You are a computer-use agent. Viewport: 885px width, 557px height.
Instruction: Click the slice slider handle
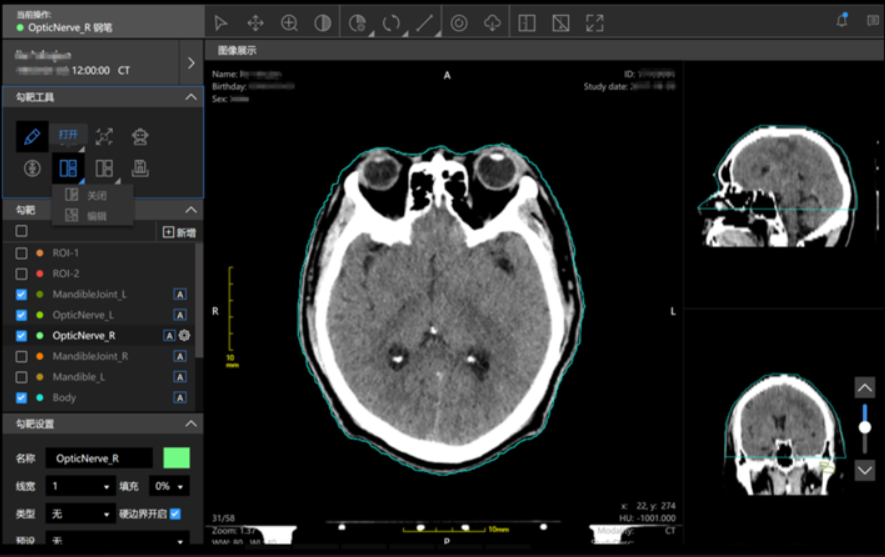[x=865, y=428]
